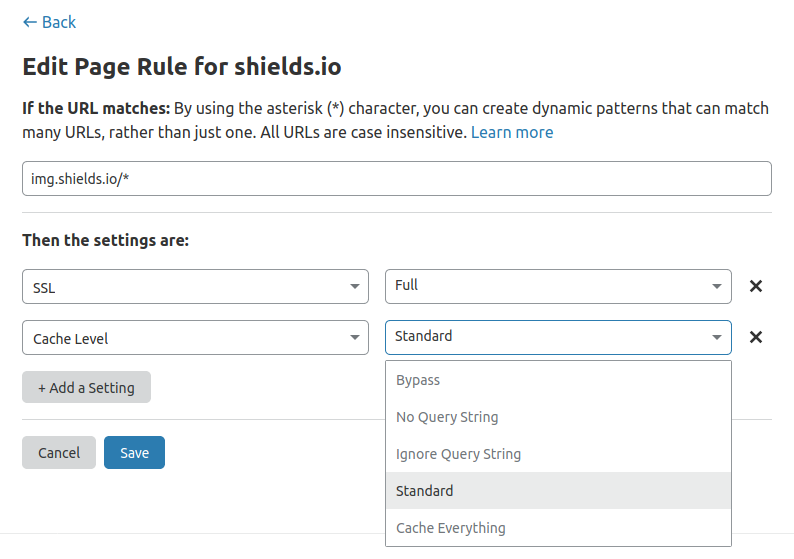Select Standard in the dropdown list
Screen dimensions: 794x559
(x=424, y=491)
